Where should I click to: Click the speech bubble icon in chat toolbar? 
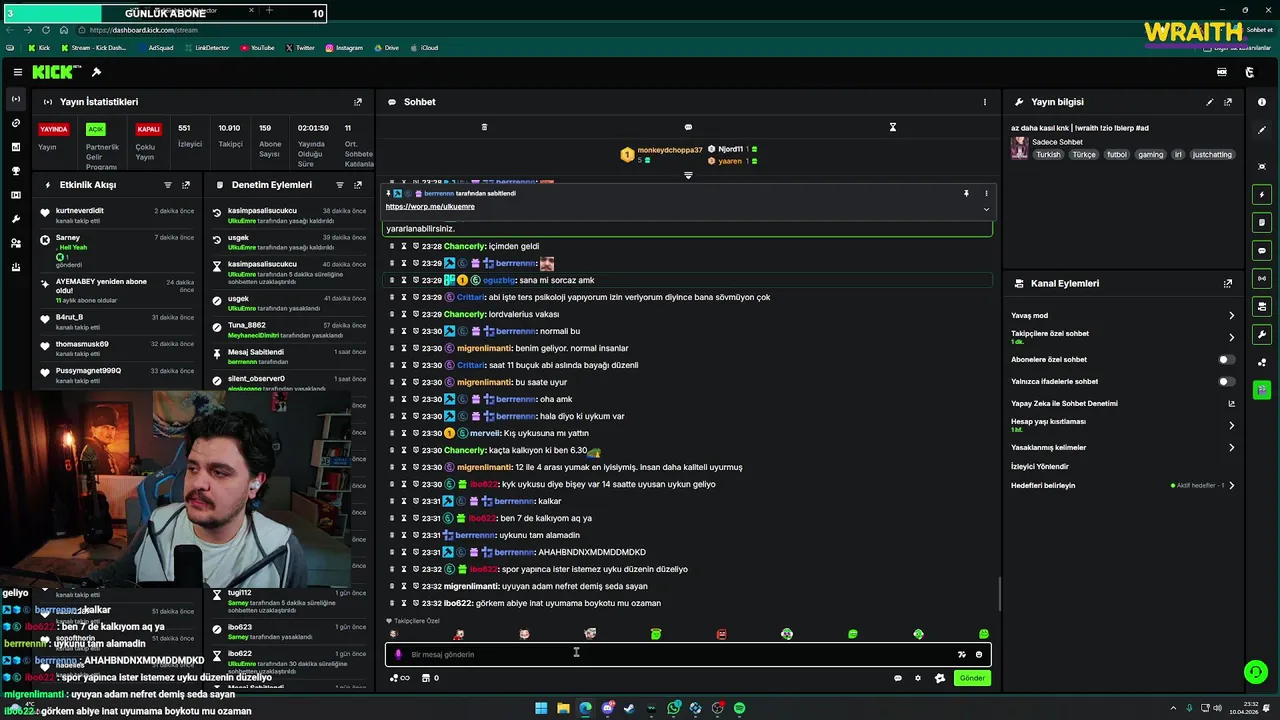pyautogui.click(x=688, y=127)
